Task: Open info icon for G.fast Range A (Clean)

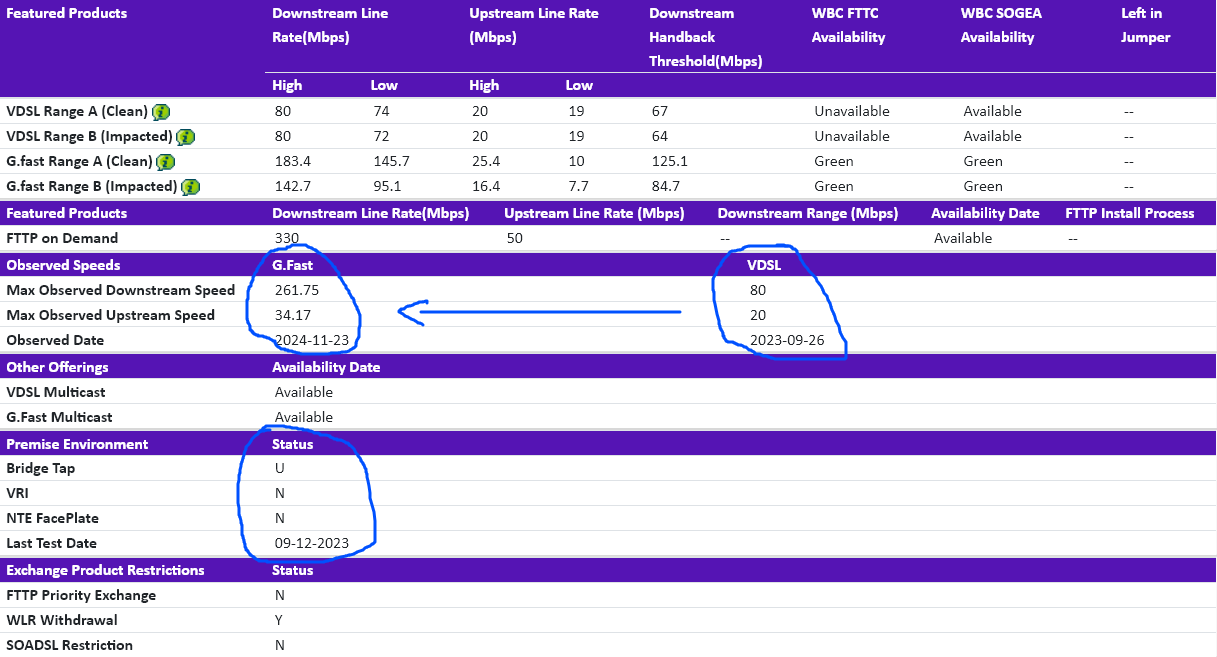Action: coord(166,162)
